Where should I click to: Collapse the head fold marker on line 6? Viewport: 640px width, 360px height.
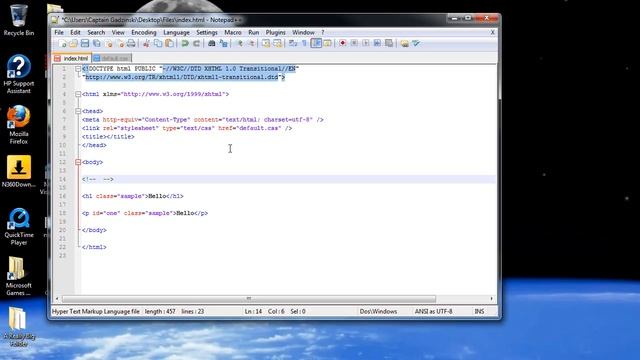click(78, 111)
